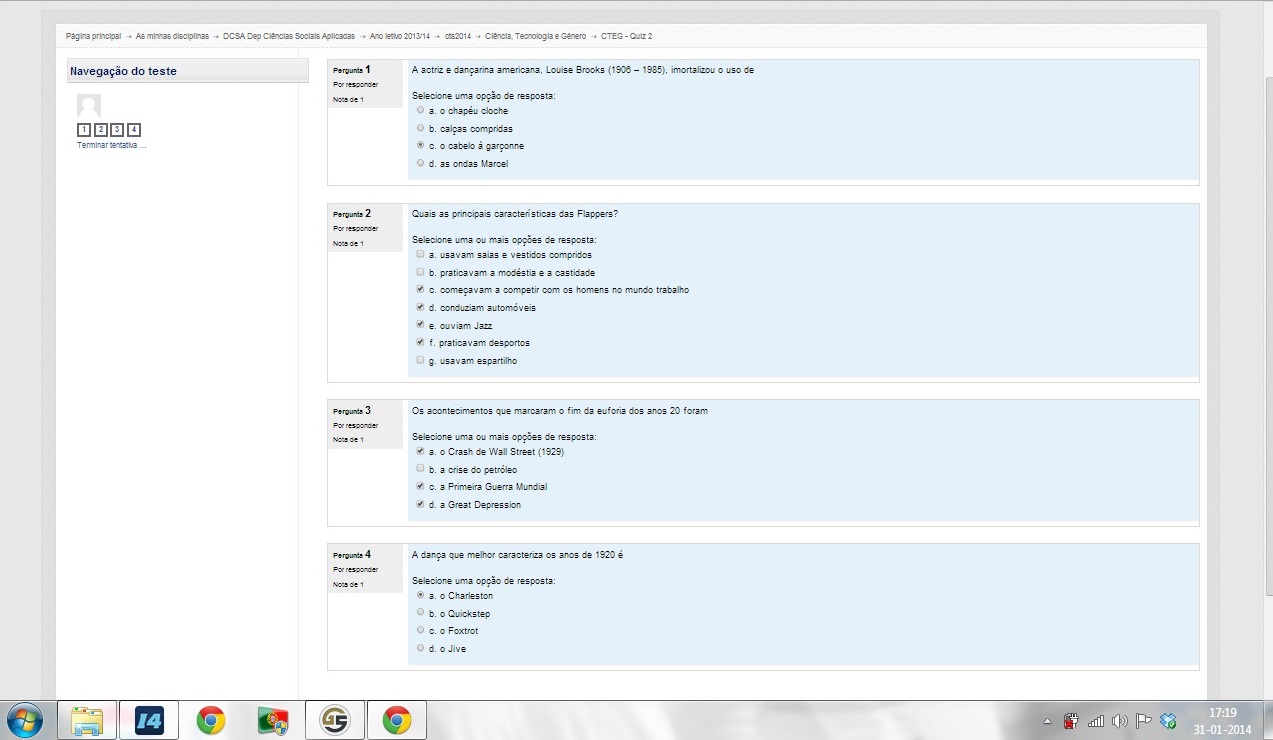
Task: Click 'Terminar tentativa ...' link
Action: click(x=112, y=146)
